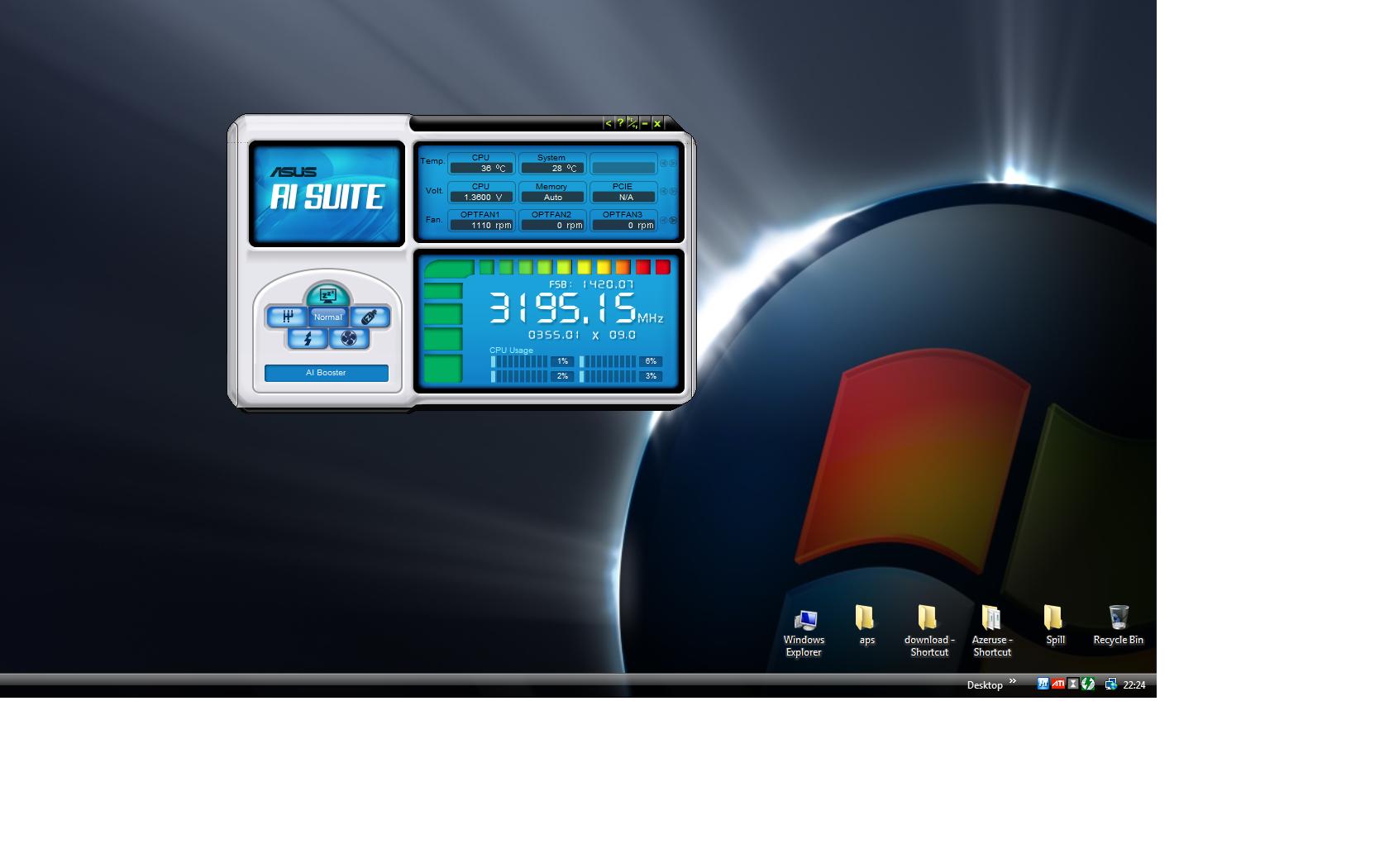Open help with the ? button
This screenshot has height=868, width=1389.
tap(620, 123)
